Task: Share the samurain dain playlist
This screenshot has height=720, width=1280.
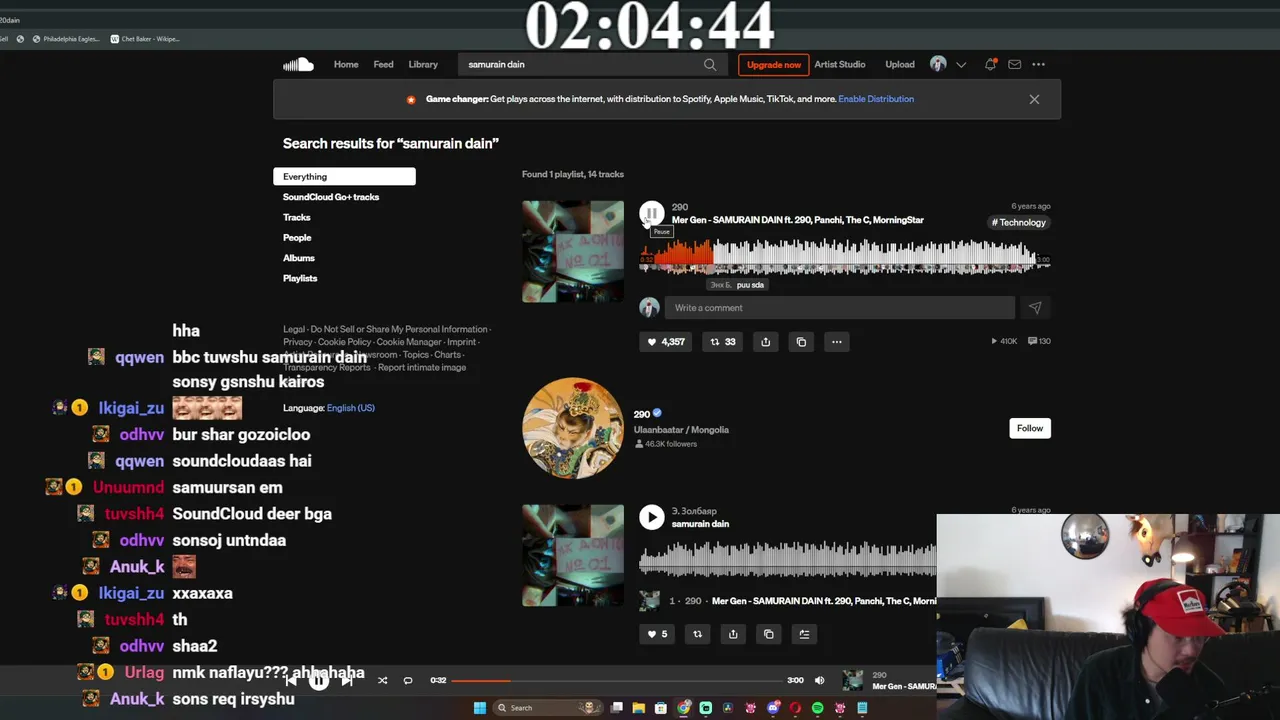Action: click(733, 634)
